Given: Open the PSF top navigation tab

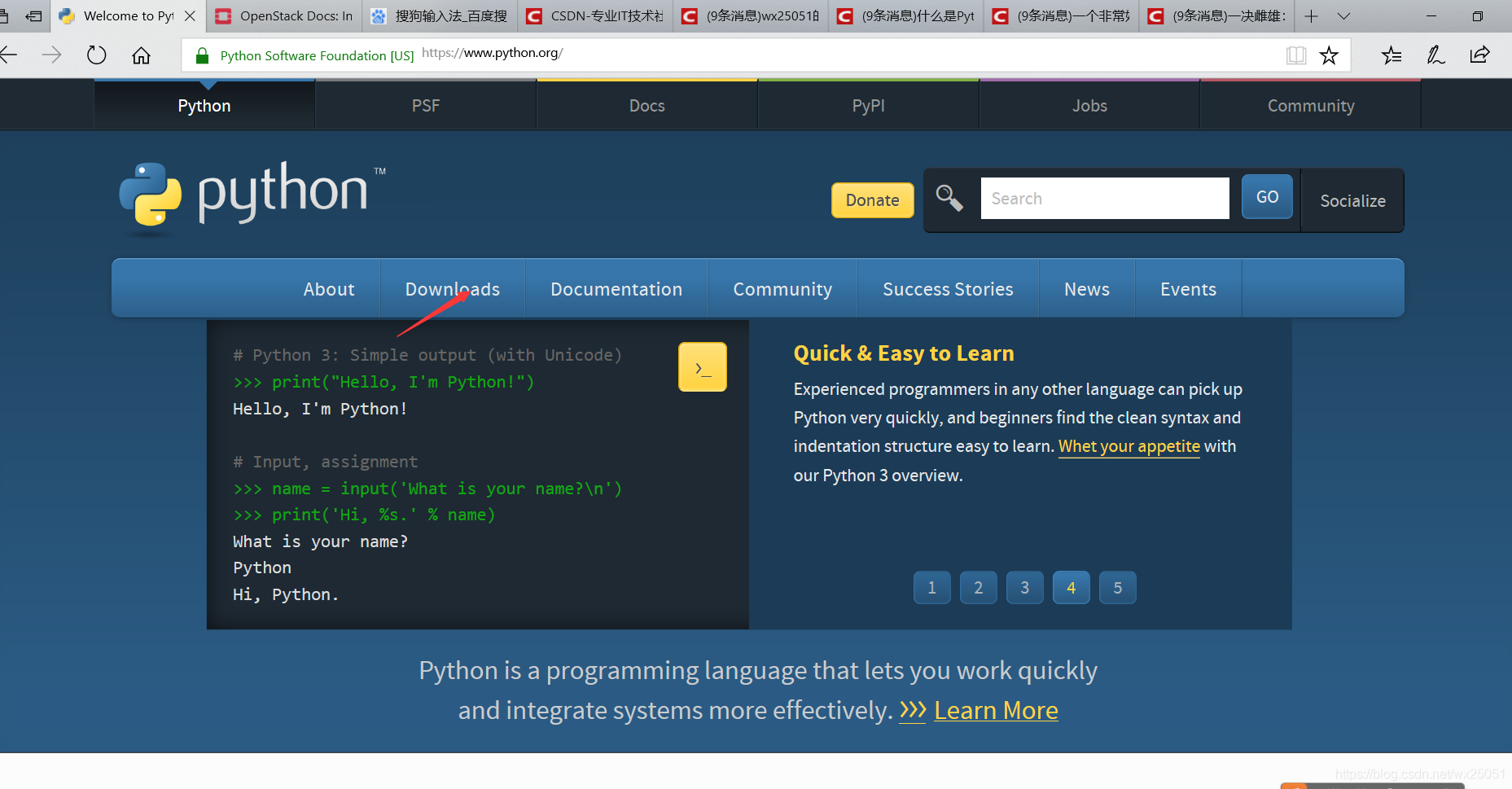Looking at the screenshot, I should [x=426, y=105].
